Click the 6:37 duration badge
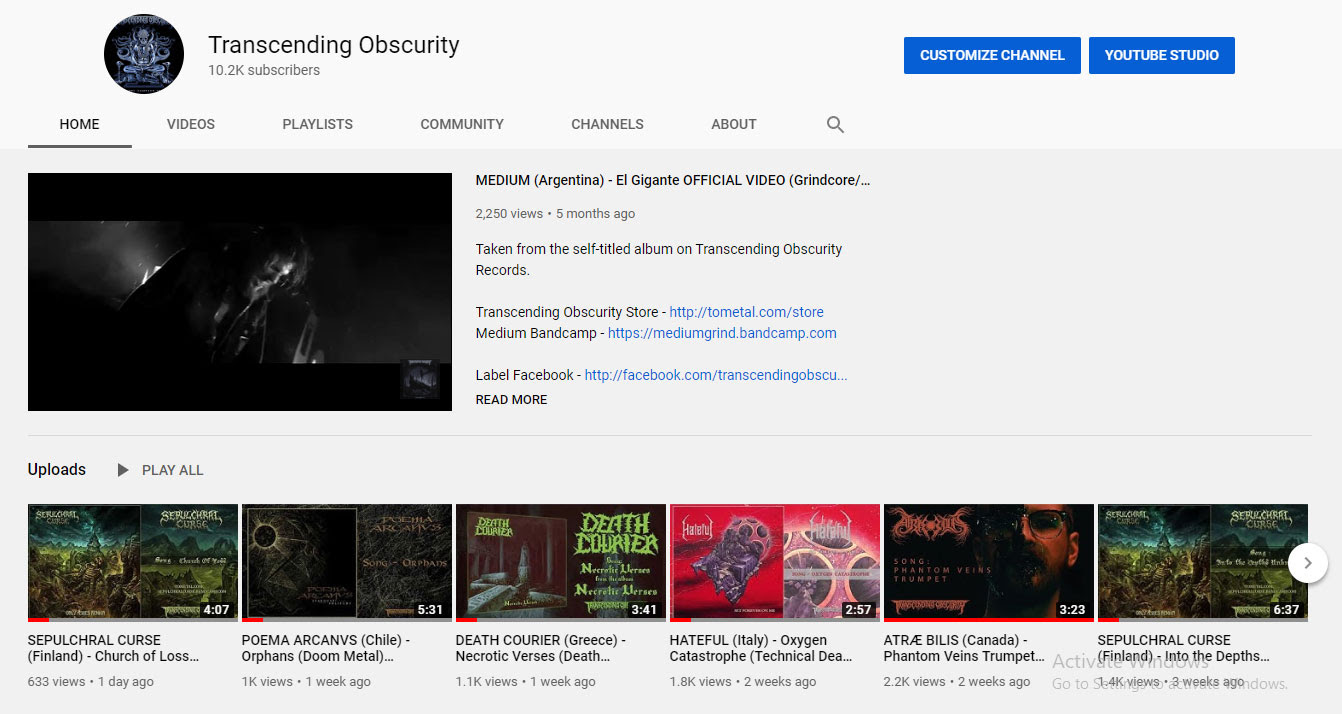1342x714 pixels. click(1286, 609)
